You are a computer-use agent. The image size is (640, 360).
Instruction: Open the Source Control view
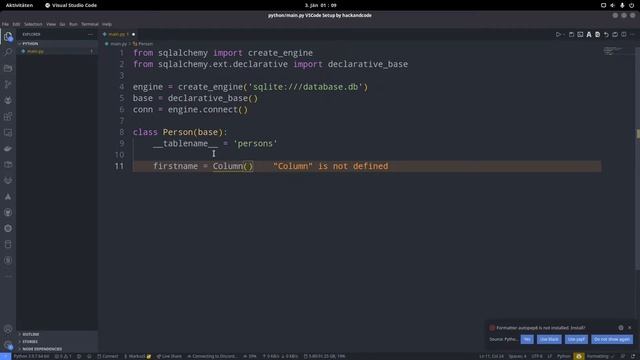[x=8, y=84]
